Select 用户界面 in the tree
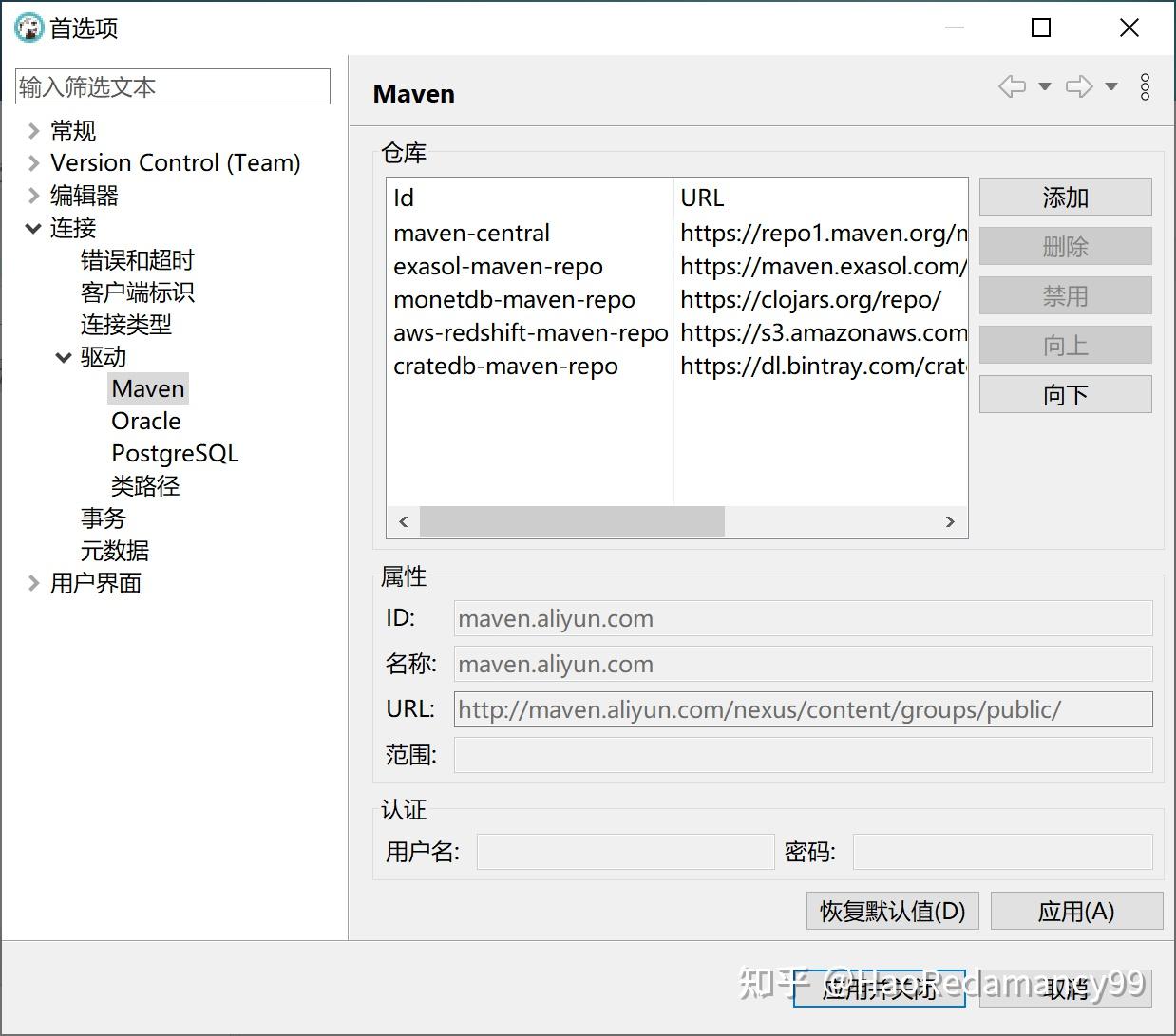This screenshot has width=1176, height=1036. pos(96,583)
